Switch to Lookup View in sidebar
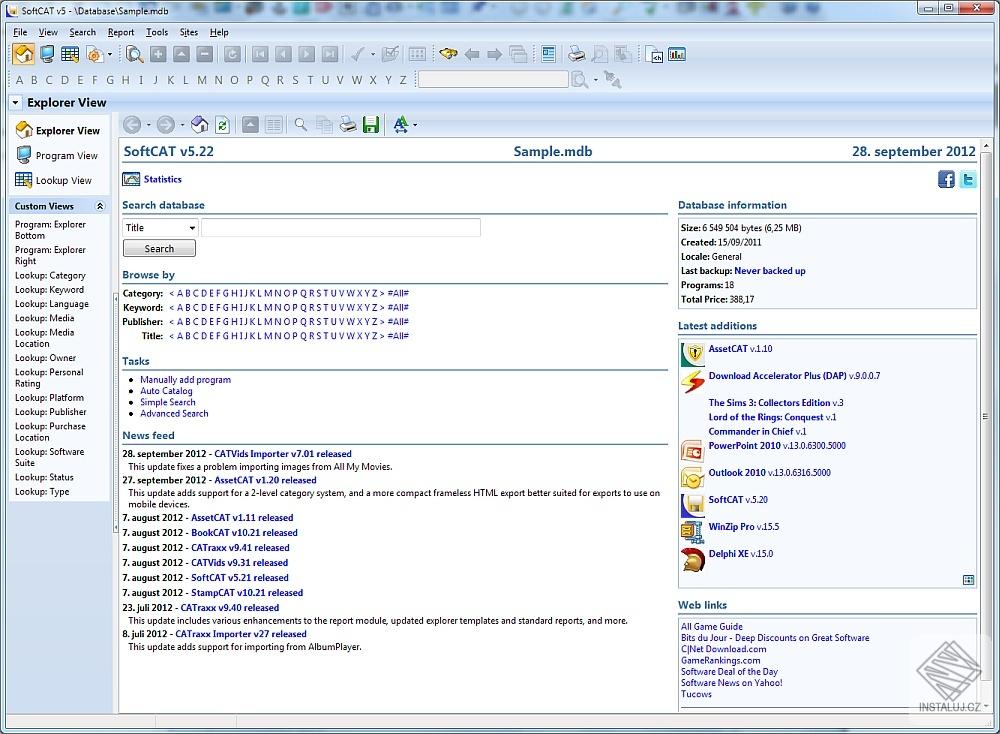Screen dimensions: 1000x734 [x=63, y=181]
